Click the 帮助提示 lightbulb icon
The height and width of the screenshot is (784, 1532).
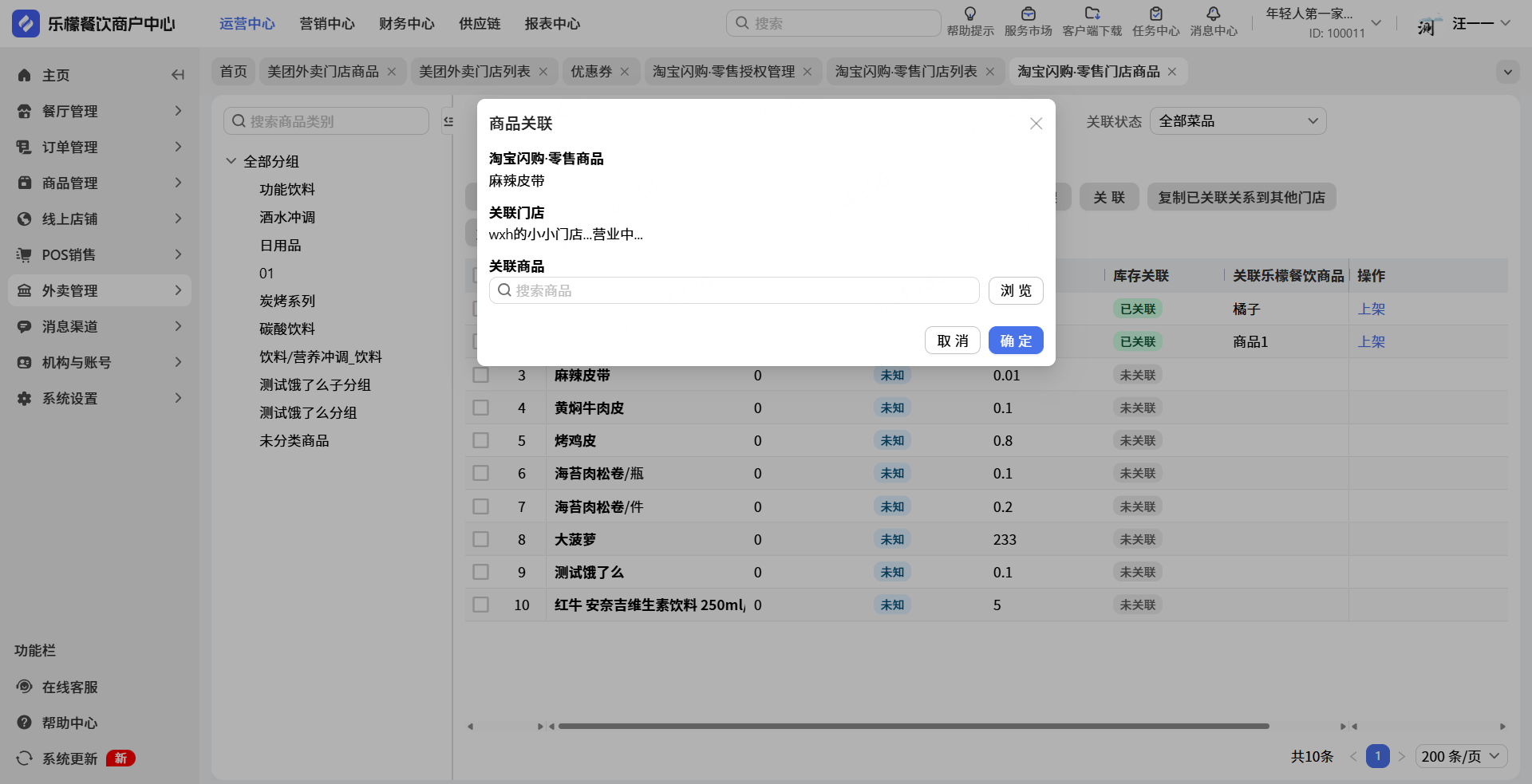[970, 14]
